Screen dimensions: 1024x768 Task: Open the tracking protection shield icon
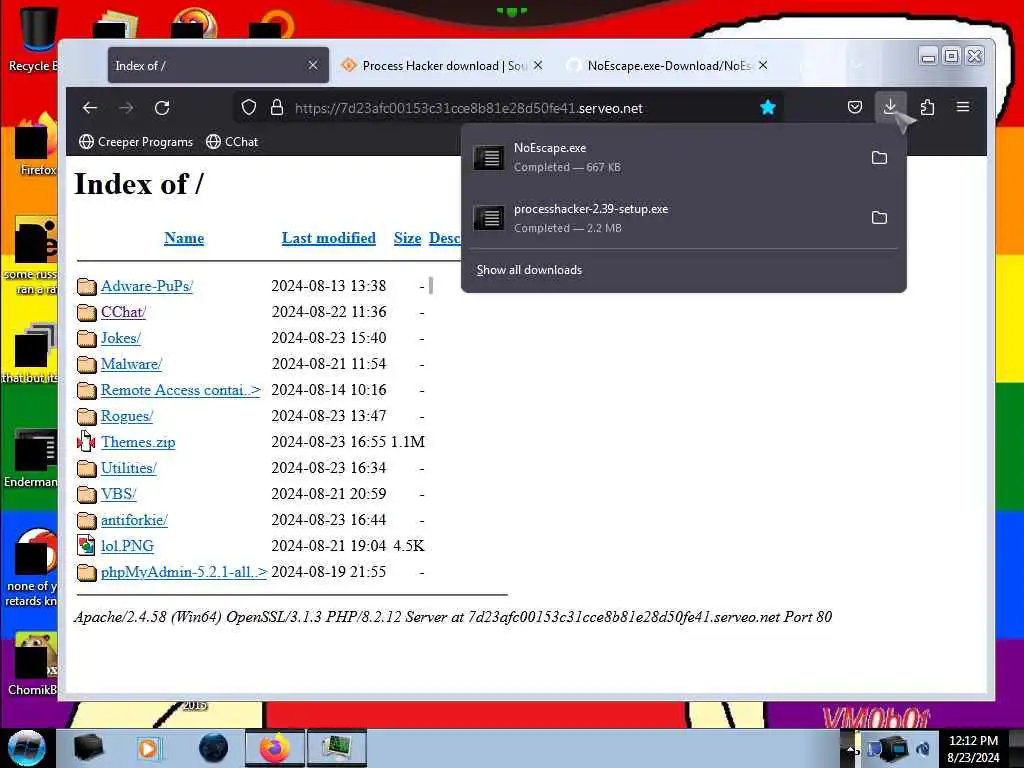point(249,108)
